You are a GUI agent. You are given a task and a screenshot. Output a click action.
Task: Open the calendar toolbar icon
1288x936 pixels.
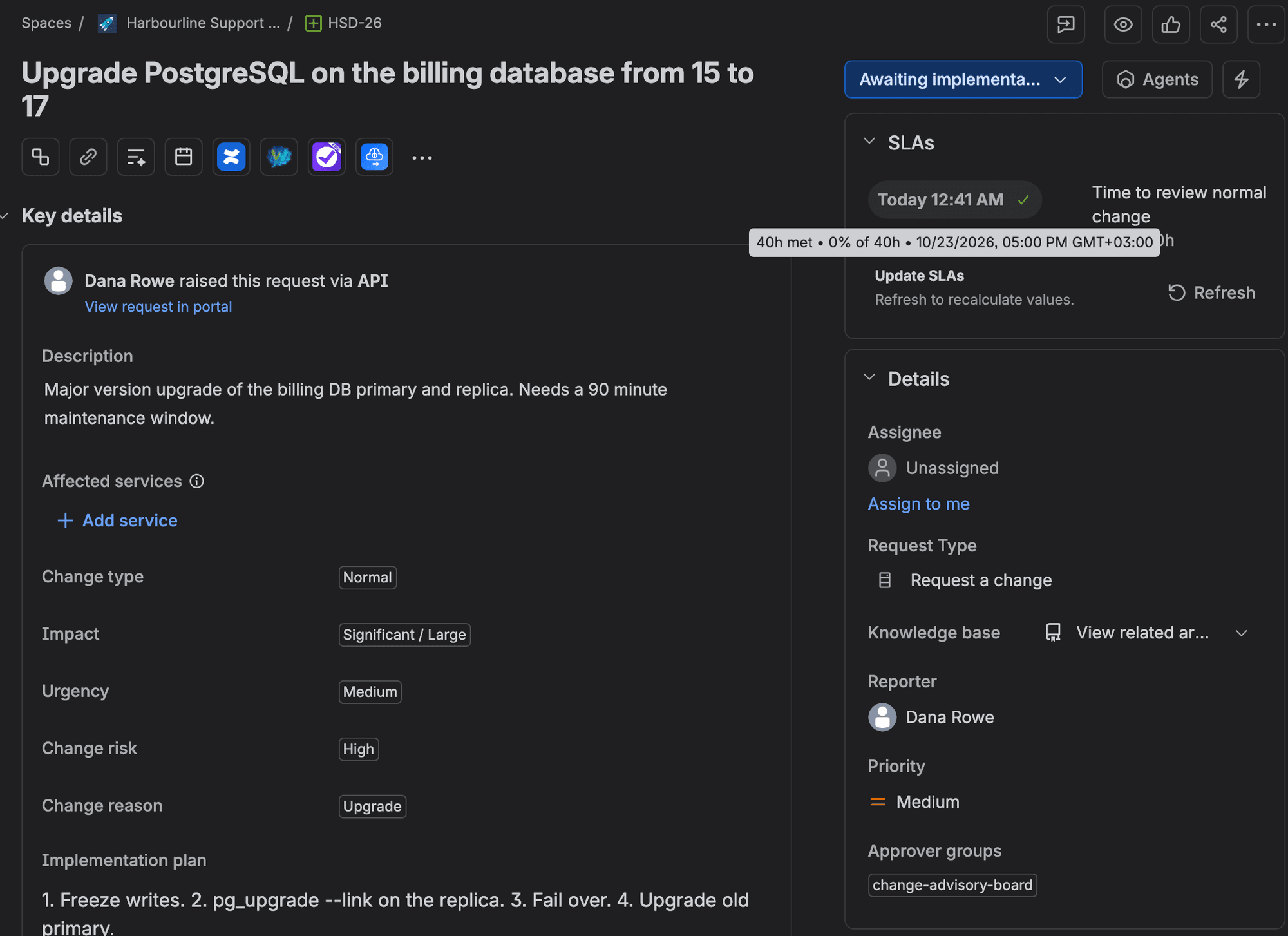pos(184,157)
